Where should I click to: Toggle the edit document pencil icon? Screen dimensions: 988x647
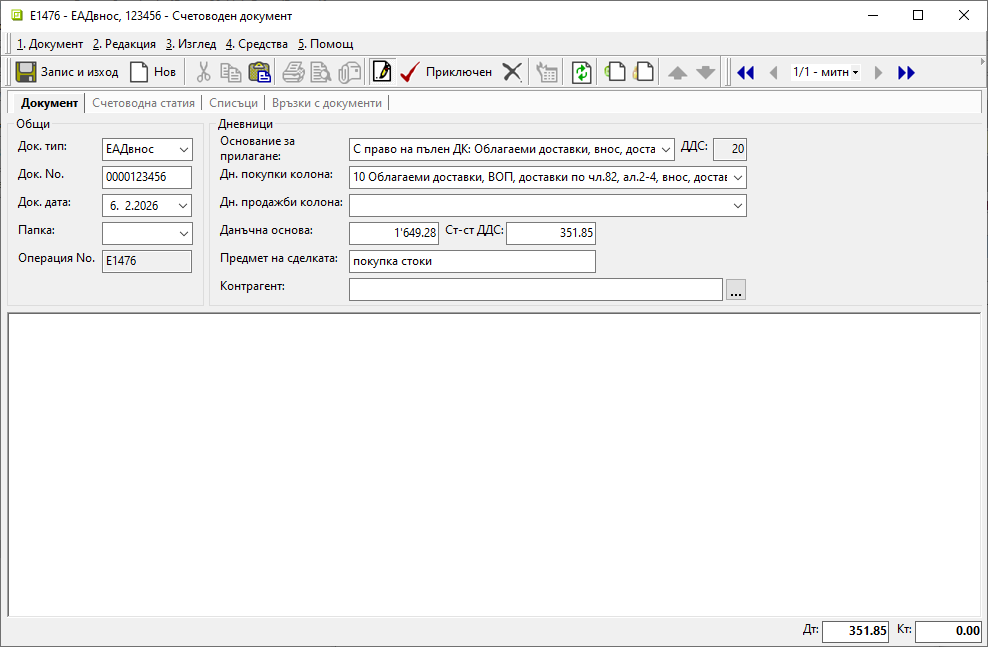point(381,72)
